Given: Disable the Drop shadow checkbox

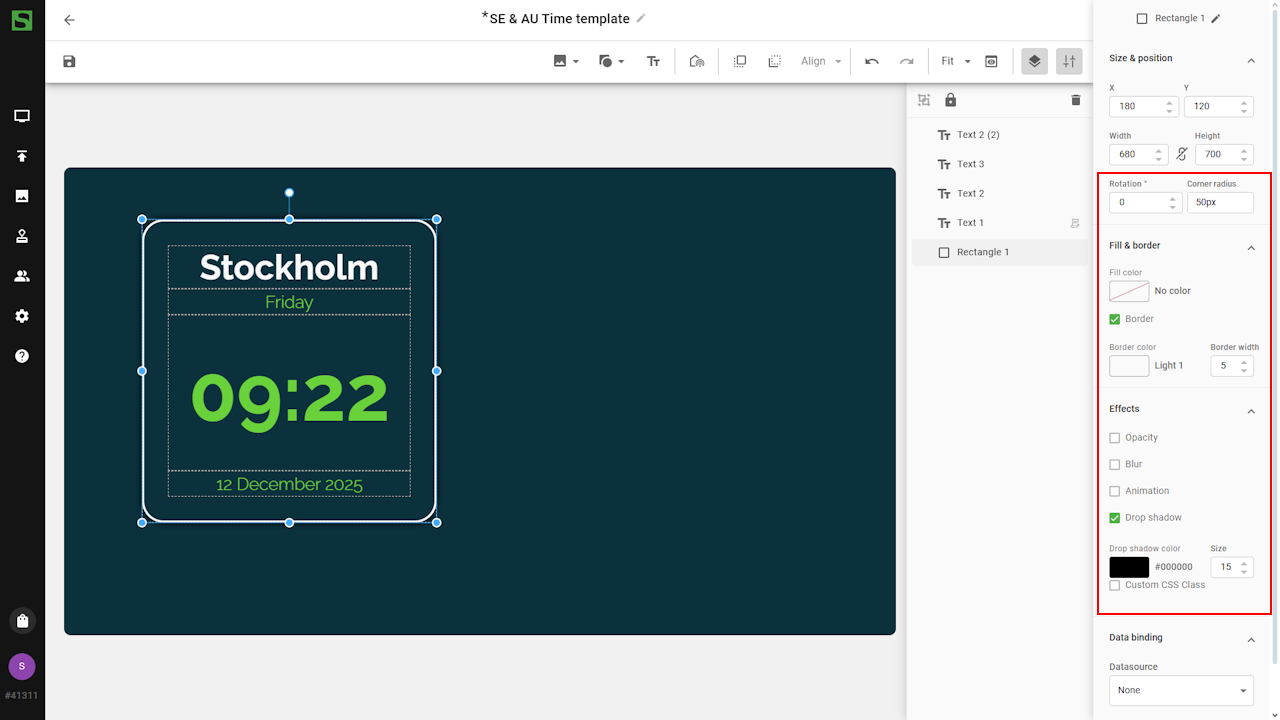Looking at the screenshot, I should (1115, 518).
